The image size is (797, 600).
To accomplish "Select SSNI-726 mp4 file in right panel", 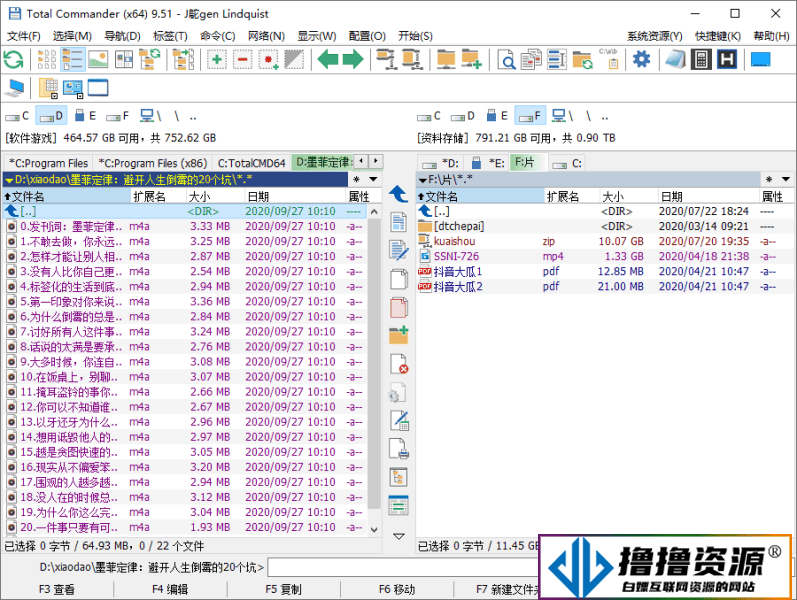I will coord(604,256).
